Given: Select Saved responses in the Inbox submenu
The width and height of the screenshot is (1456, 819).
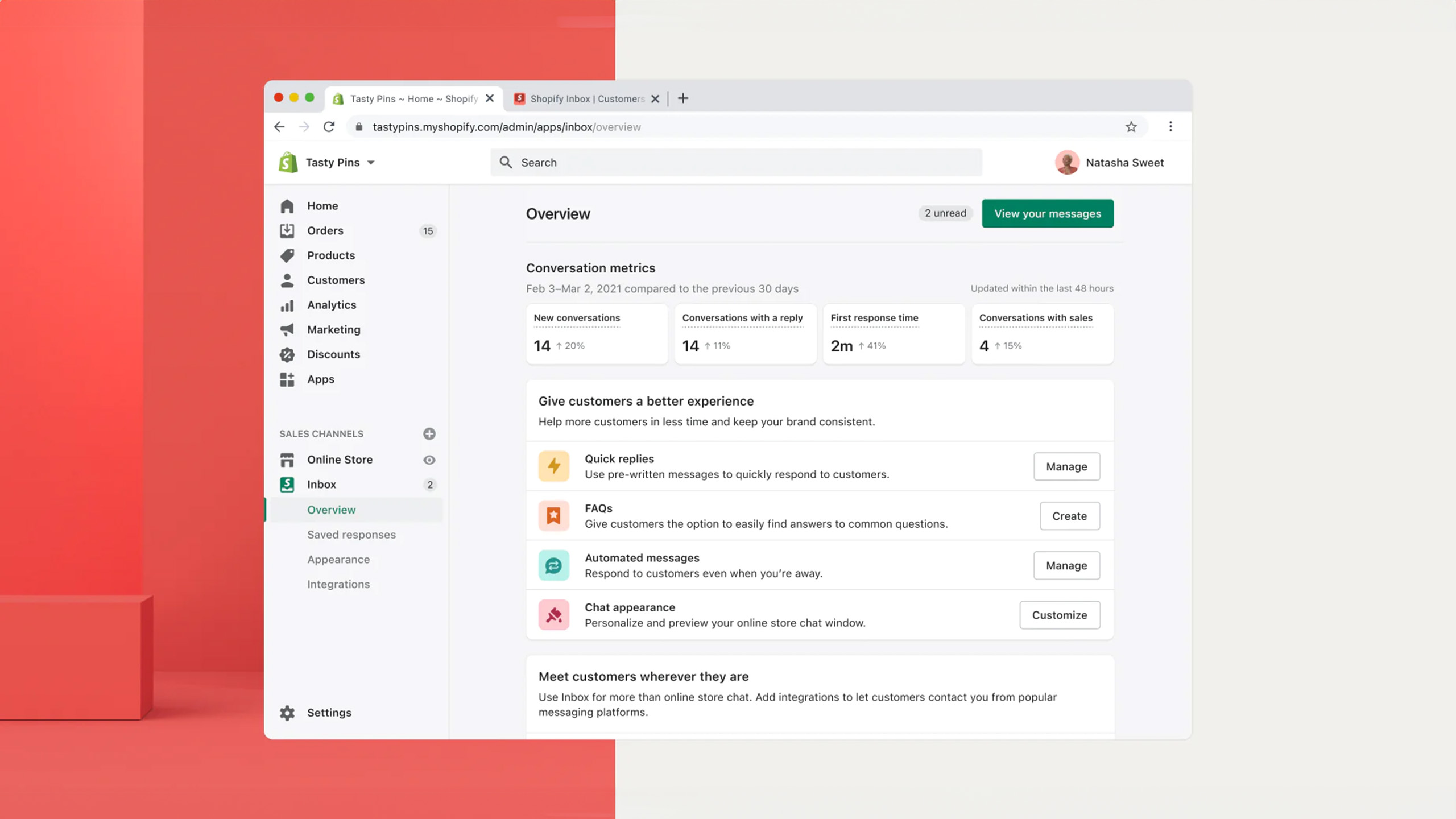Looking at the screenshot, I should [351, 535].
